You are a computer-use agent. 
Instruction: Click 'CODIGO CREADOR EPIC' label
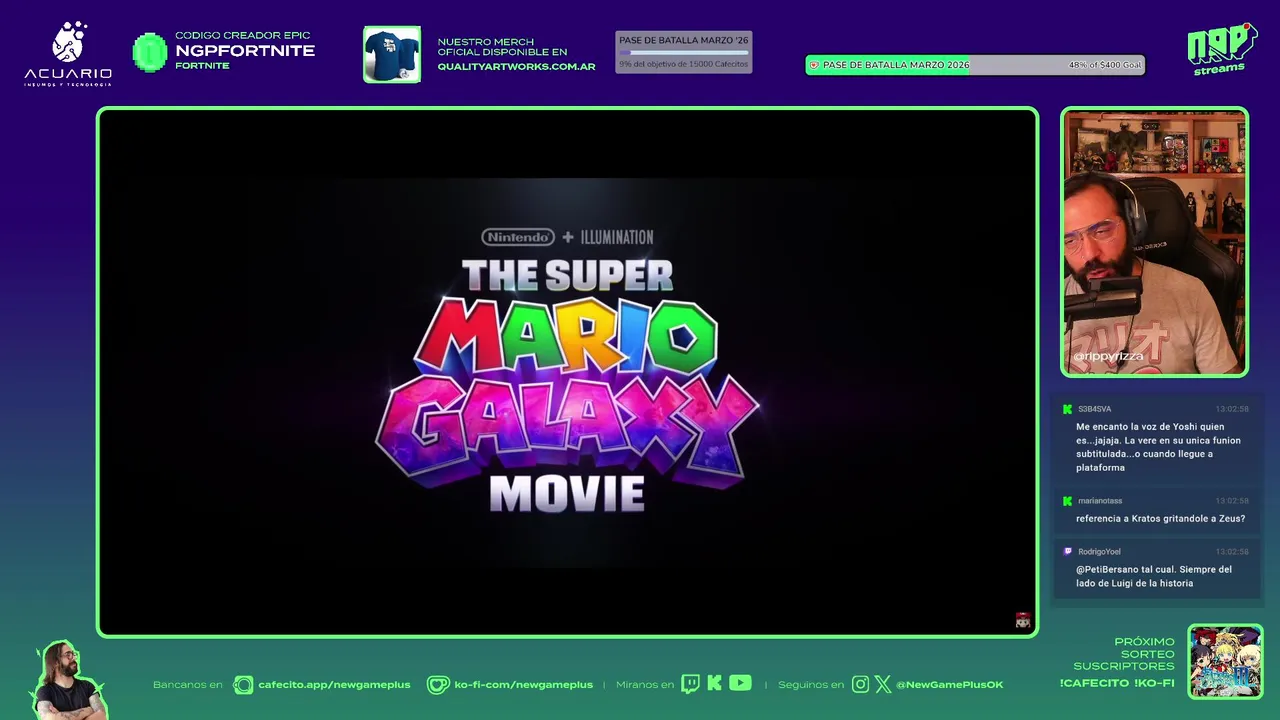click(x=243, y=36)
